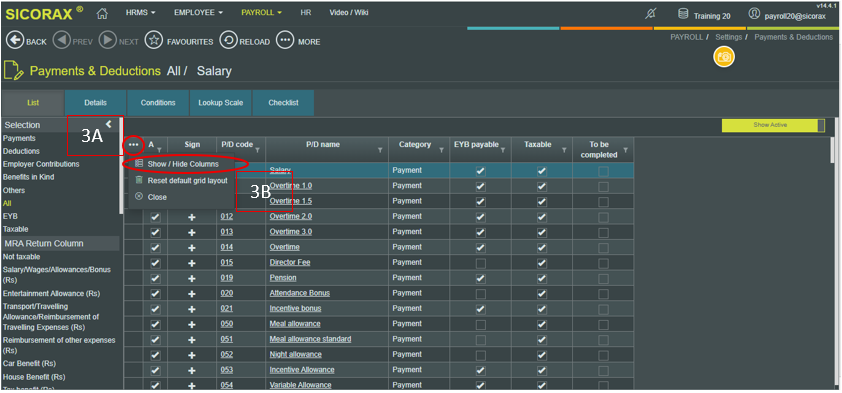Open Overtime 2.0 name link
Image resolution: width=842 pixels, height=393 pixels.
click(x=291, y=216)
